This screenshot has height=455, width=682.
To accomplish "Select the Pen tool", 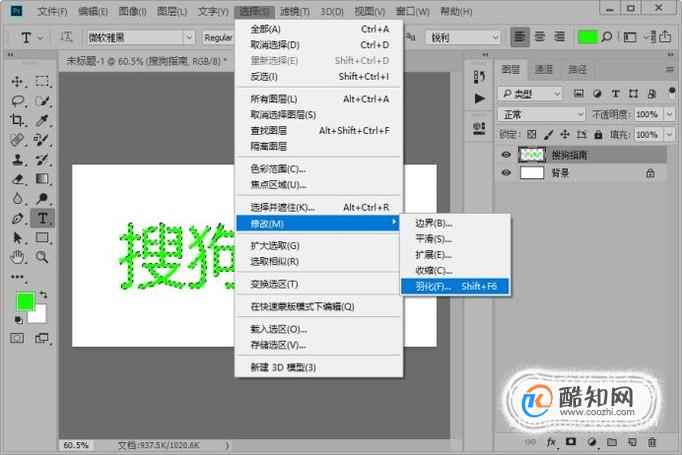I will pyautogui.click(x=17, y=218).
